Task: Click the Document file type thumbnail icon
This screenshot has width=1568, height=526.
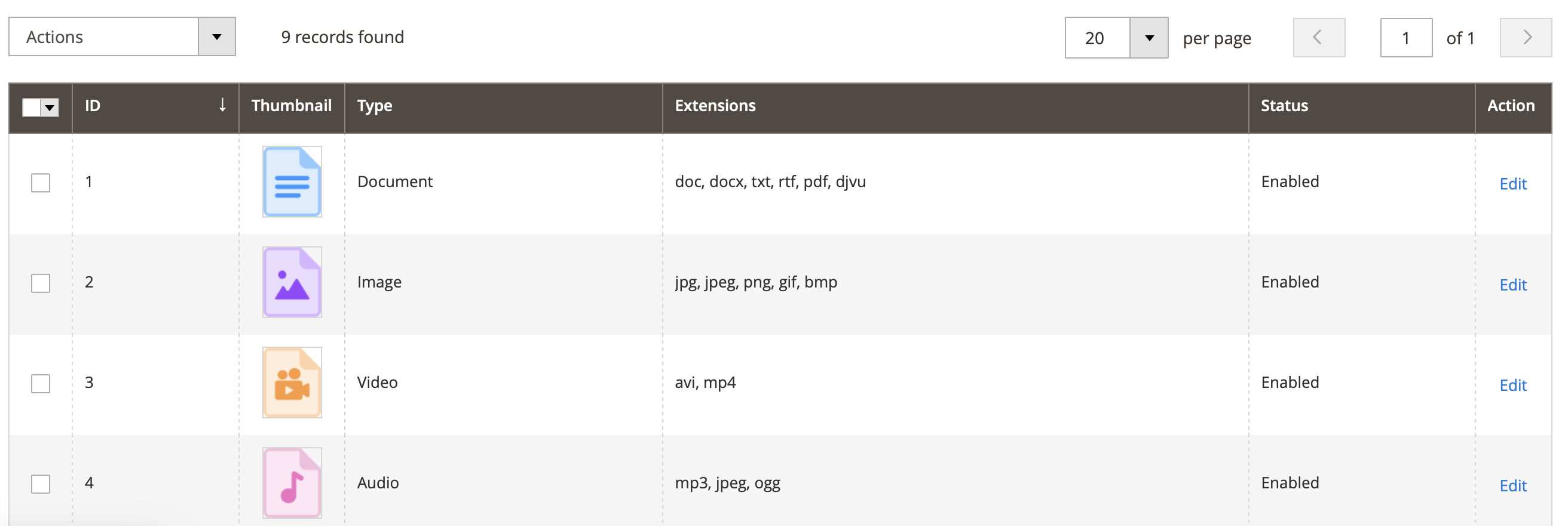Action: pos(292,182)
